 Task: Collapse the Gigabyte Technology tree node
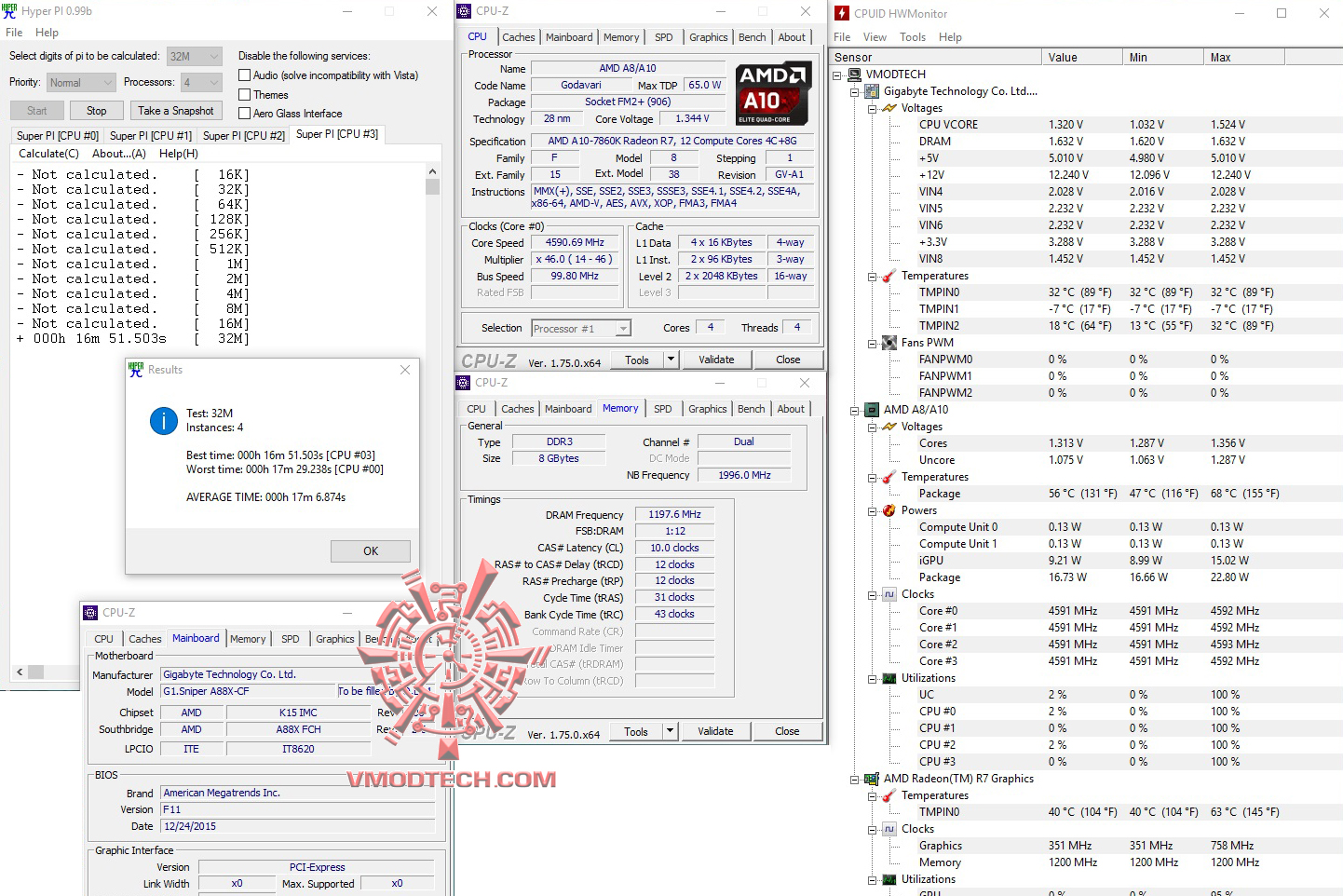855,91
